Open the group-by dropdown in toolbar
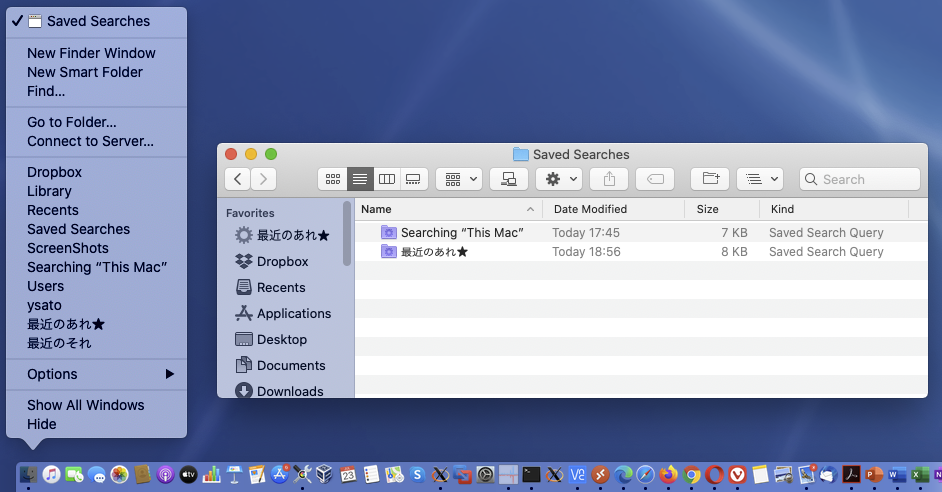942x492 pixels. click(460, 179)
